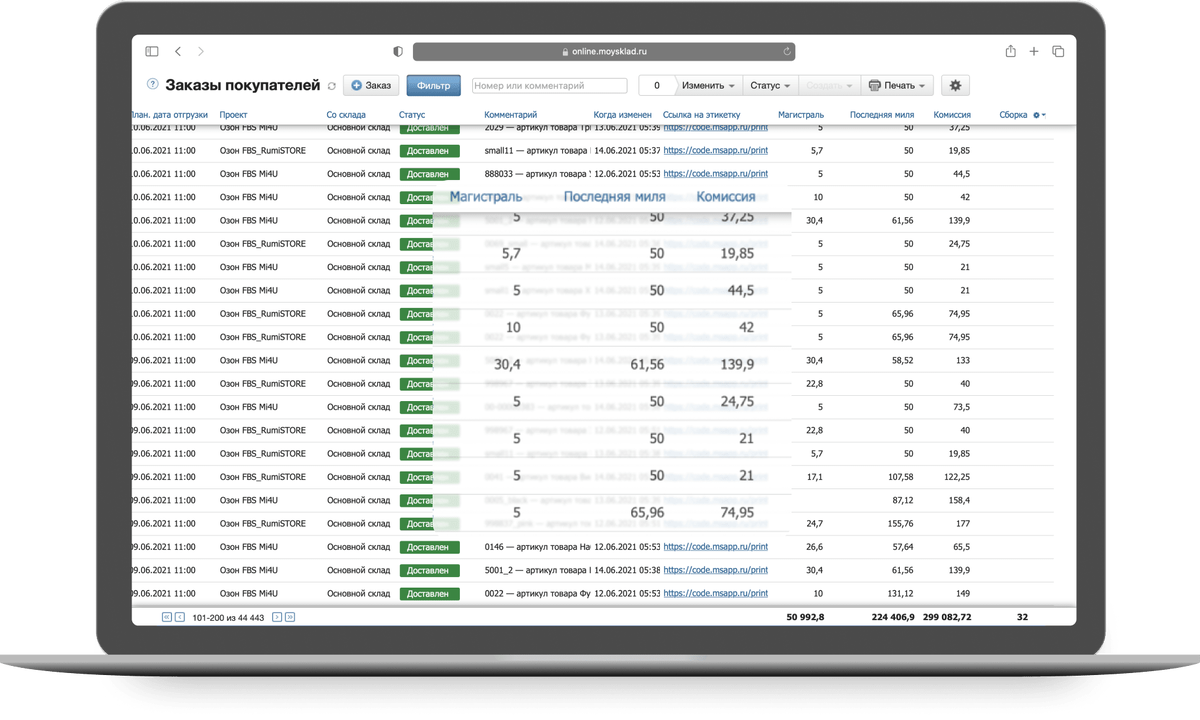This screenshot has width=1200, height=720.
Task: Open label link in the 5001_2 row
Action: (715, 570)
